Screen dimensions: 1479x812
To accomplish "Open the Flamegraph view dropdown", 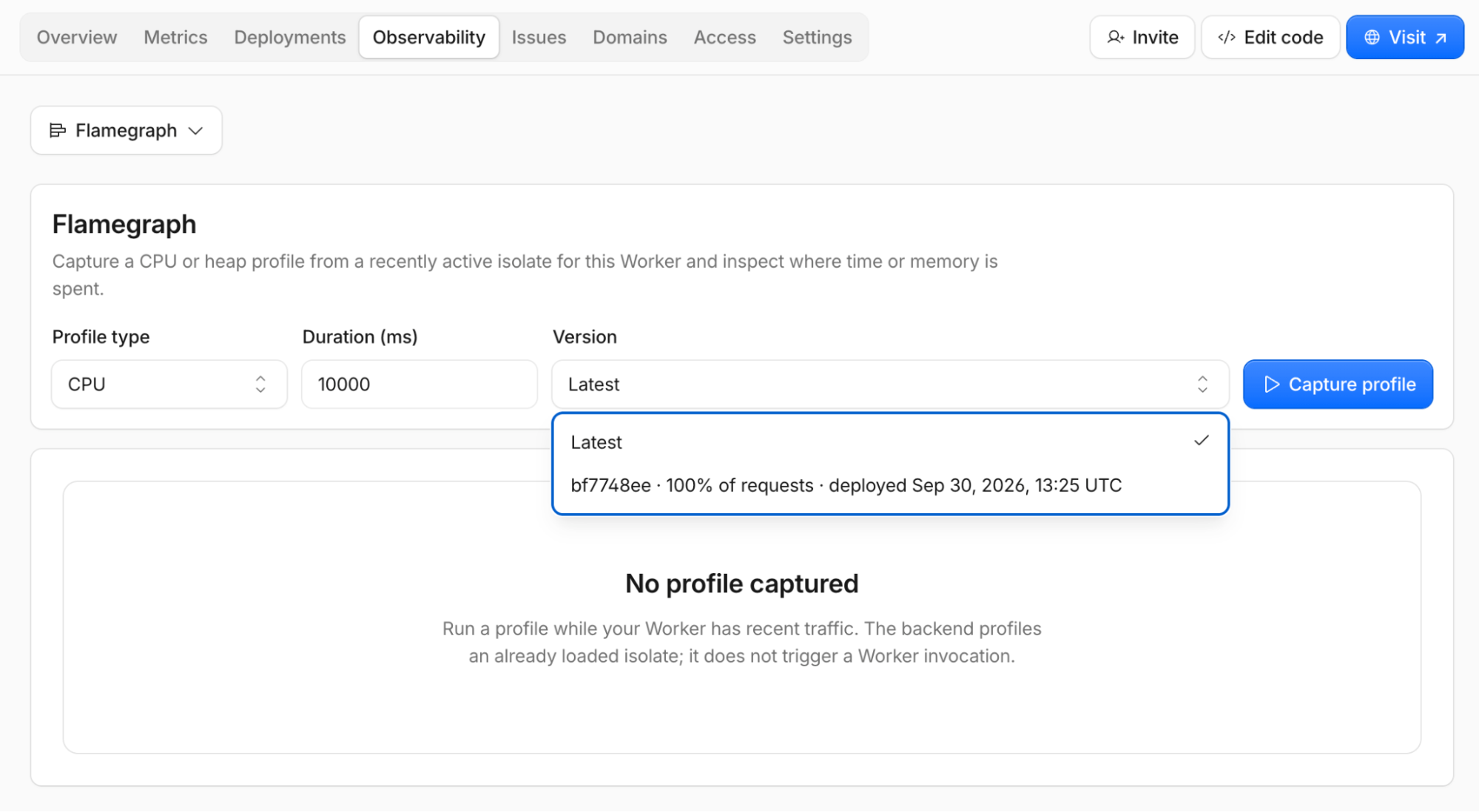I will pyautogui.click(x=127, y=130).
